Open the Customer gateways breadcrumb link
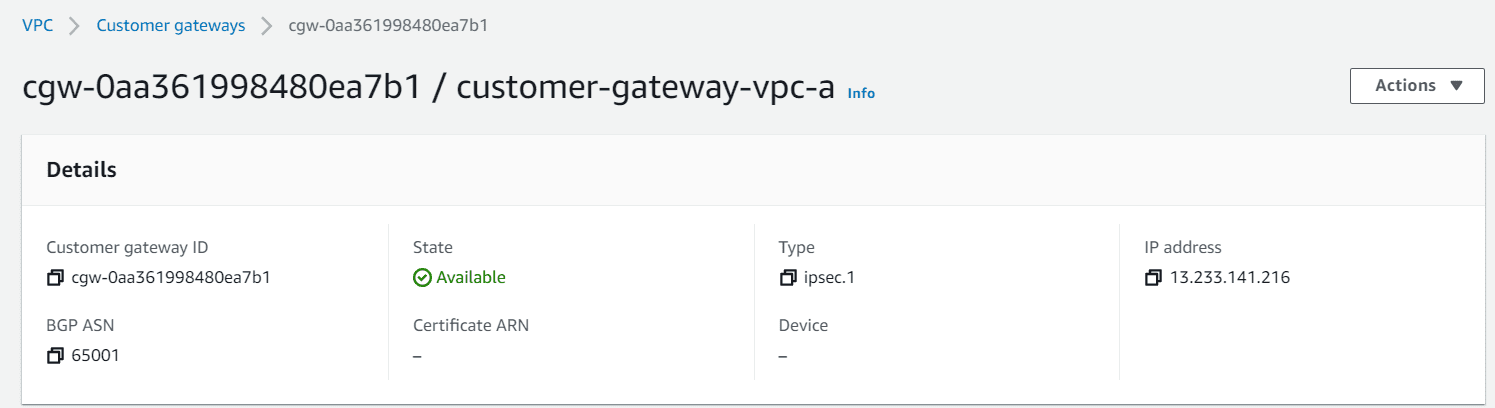1495x408 pixels. (x=171, y=26)
